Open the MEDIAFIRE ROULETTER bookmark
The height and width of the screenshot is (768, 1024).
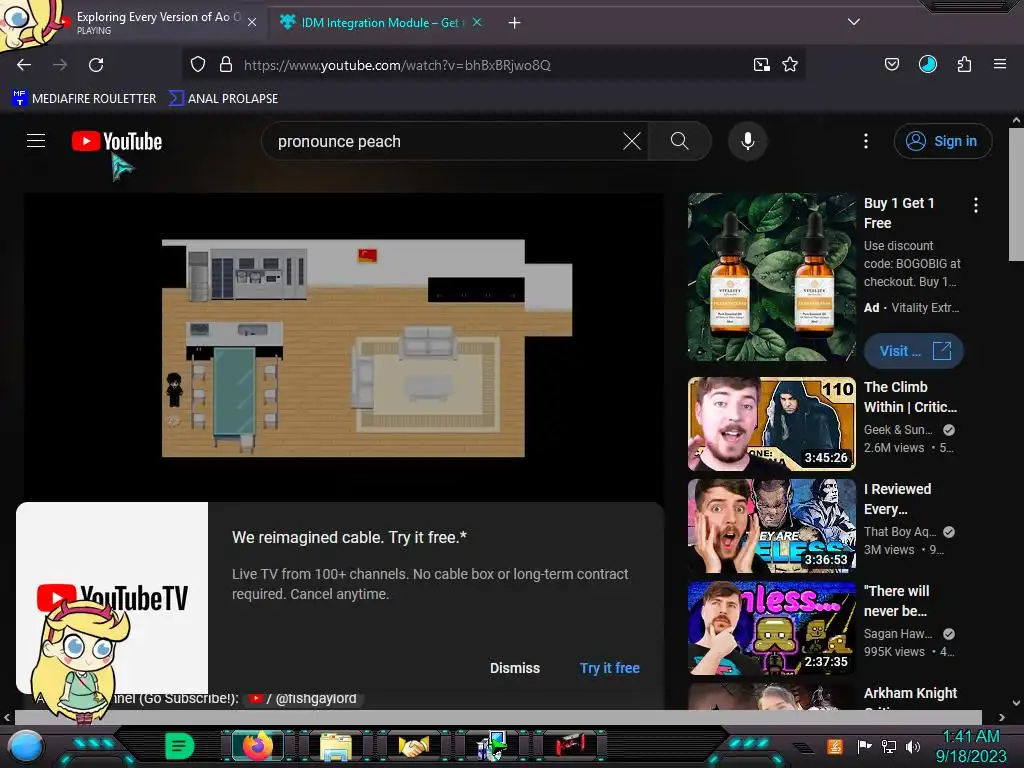[x=84, y=99]
